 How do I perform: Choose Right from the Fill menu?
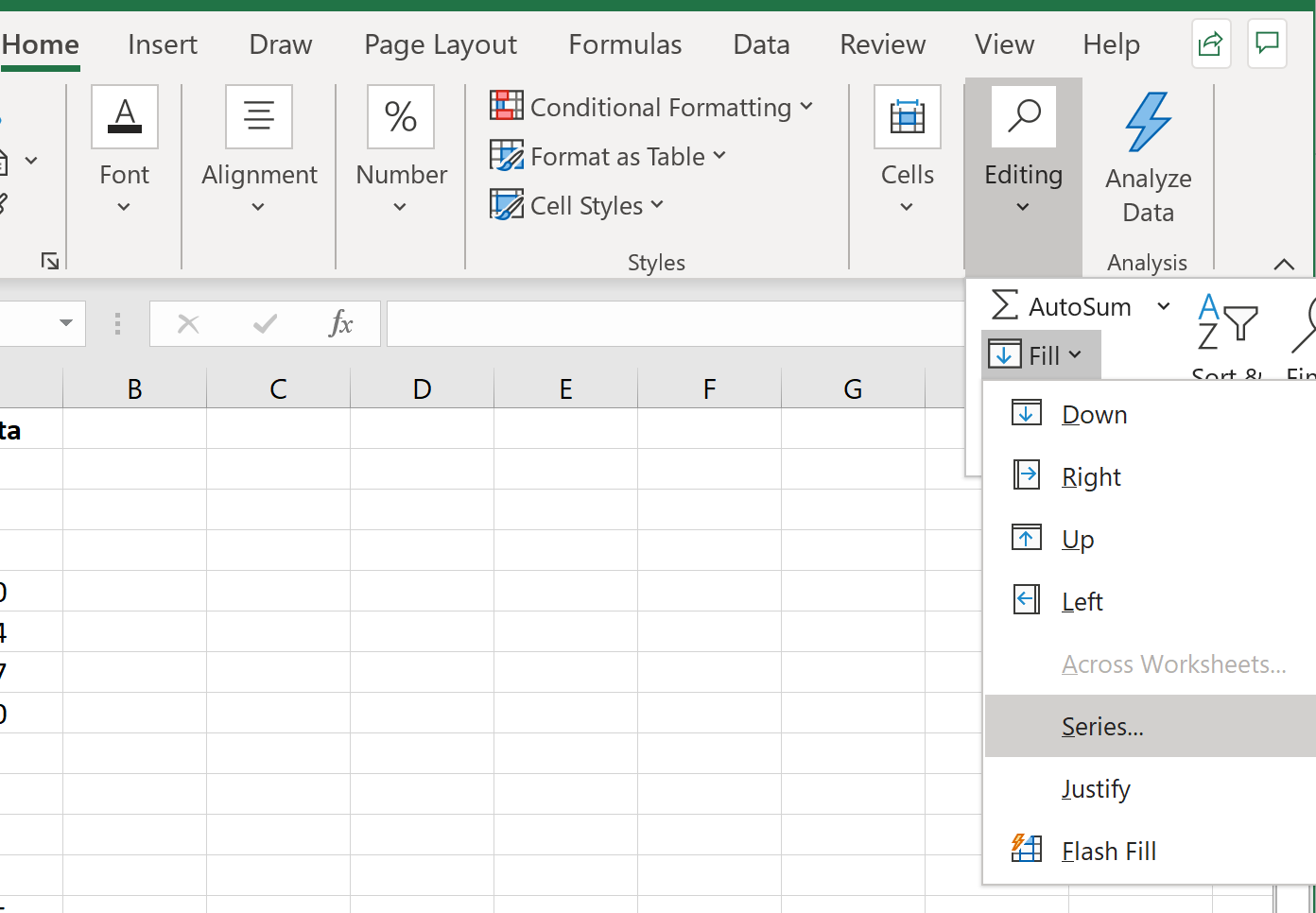coord(1091,476)
